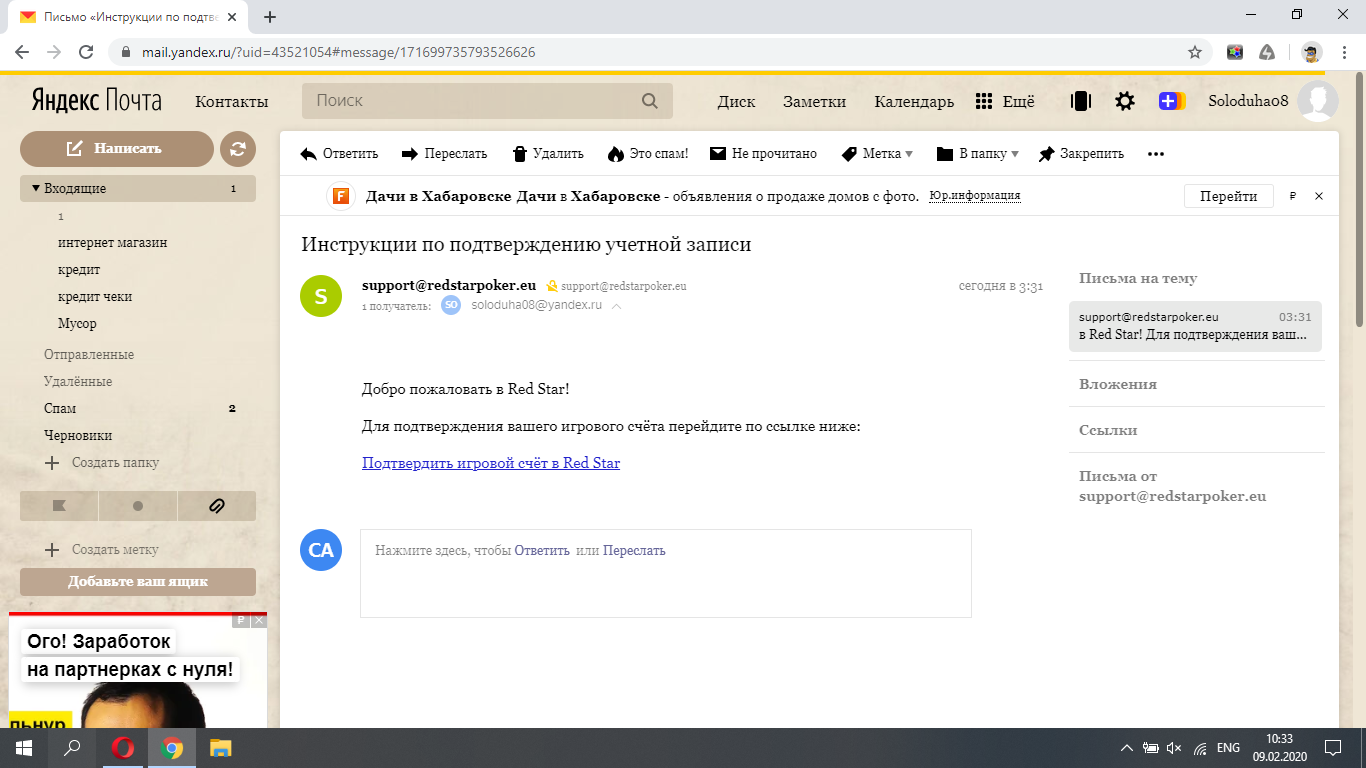Focus the Поиск search field
This screenshot has width=1366, height=768.
(487, 101)
